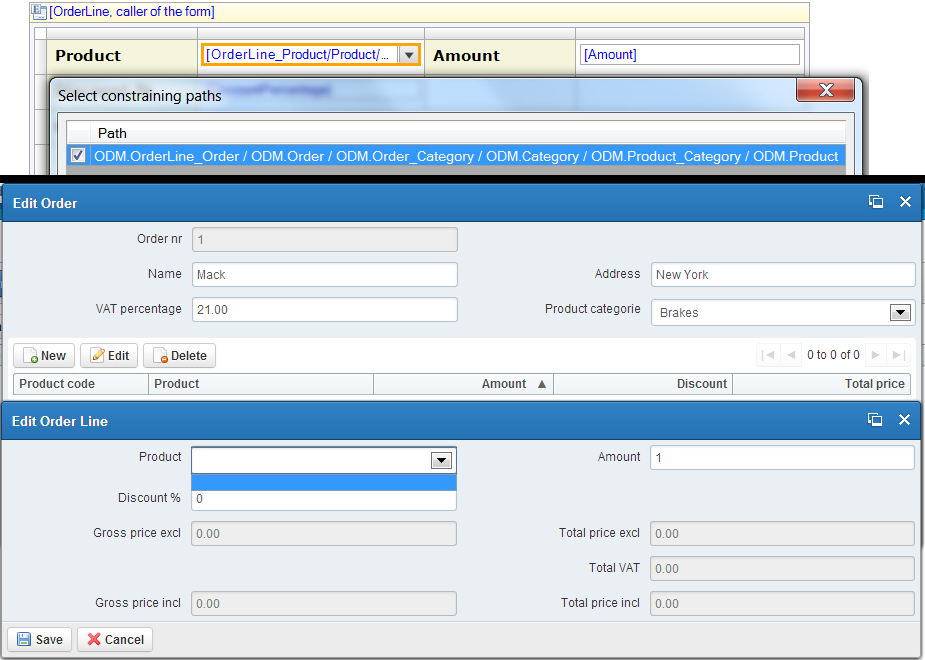The image size is (925, 660).
Task: Toggle the checkbox on the ODM.OrderLine_Order path row
Action: point(77,156)
